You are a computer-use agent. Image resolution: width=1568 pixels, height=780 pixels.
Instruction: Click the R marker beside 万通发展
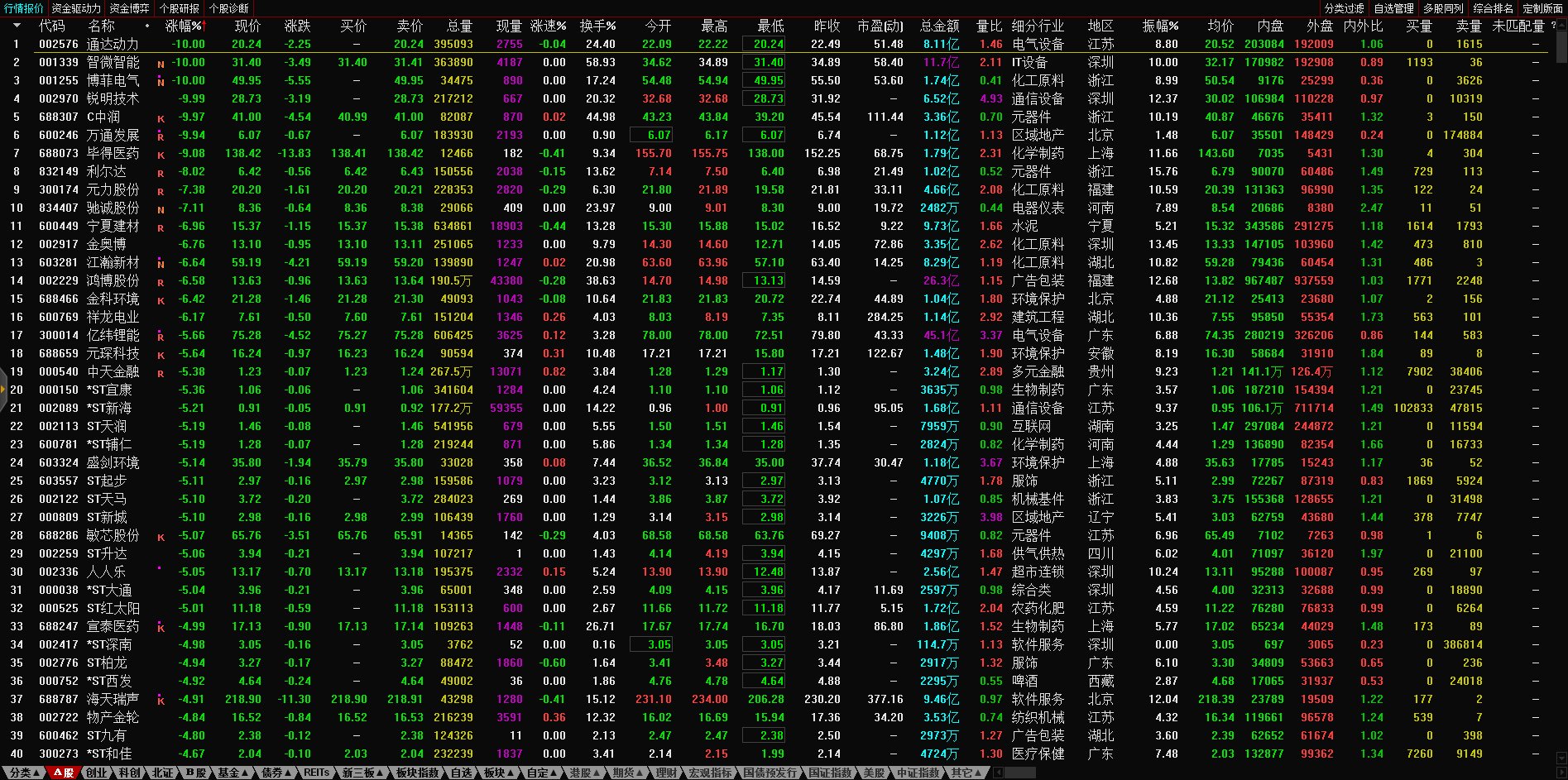click(161, 136)
